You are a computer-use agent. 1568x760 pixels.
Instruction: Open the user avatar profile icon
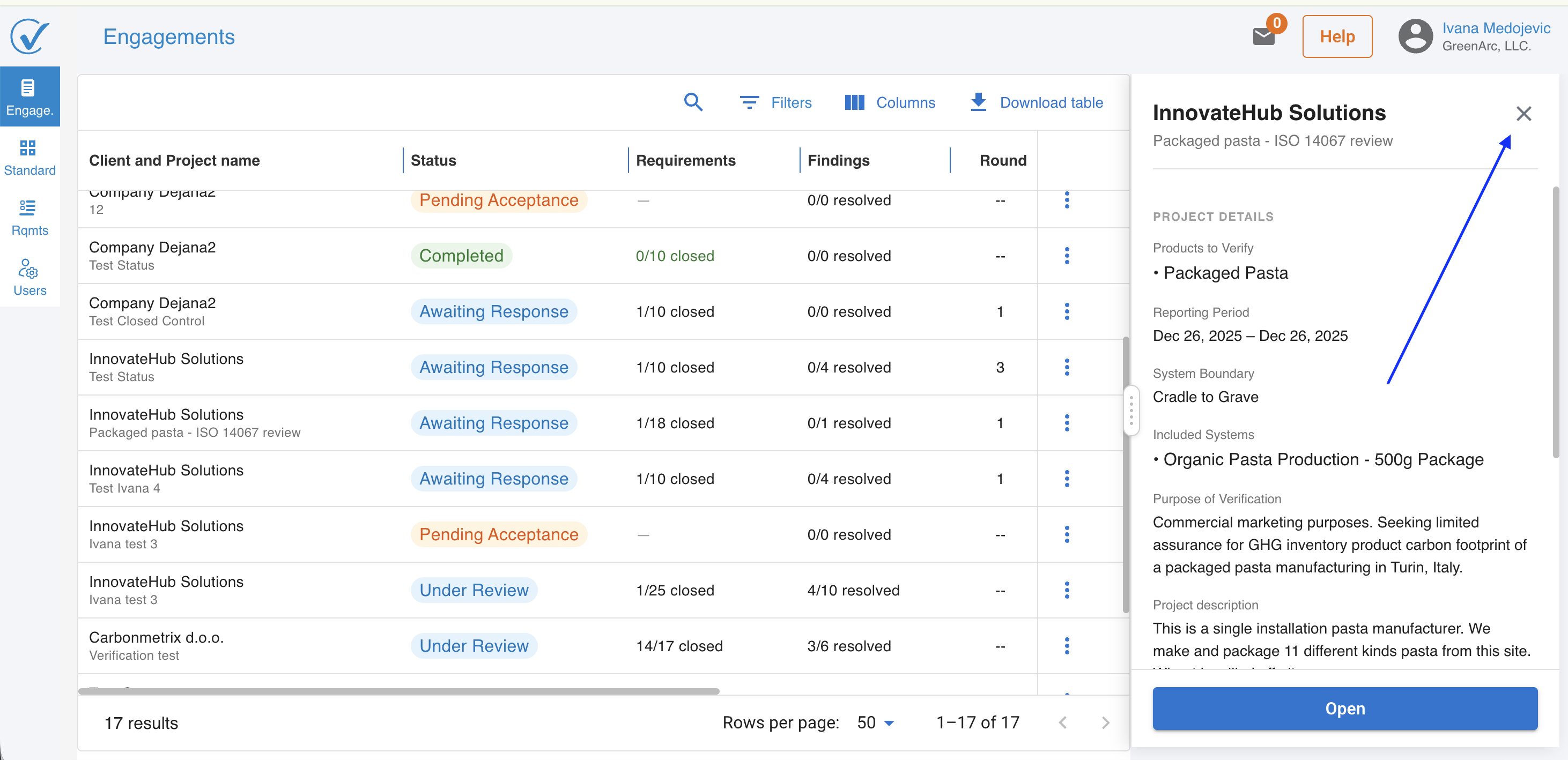click(x=1415, y=36)
